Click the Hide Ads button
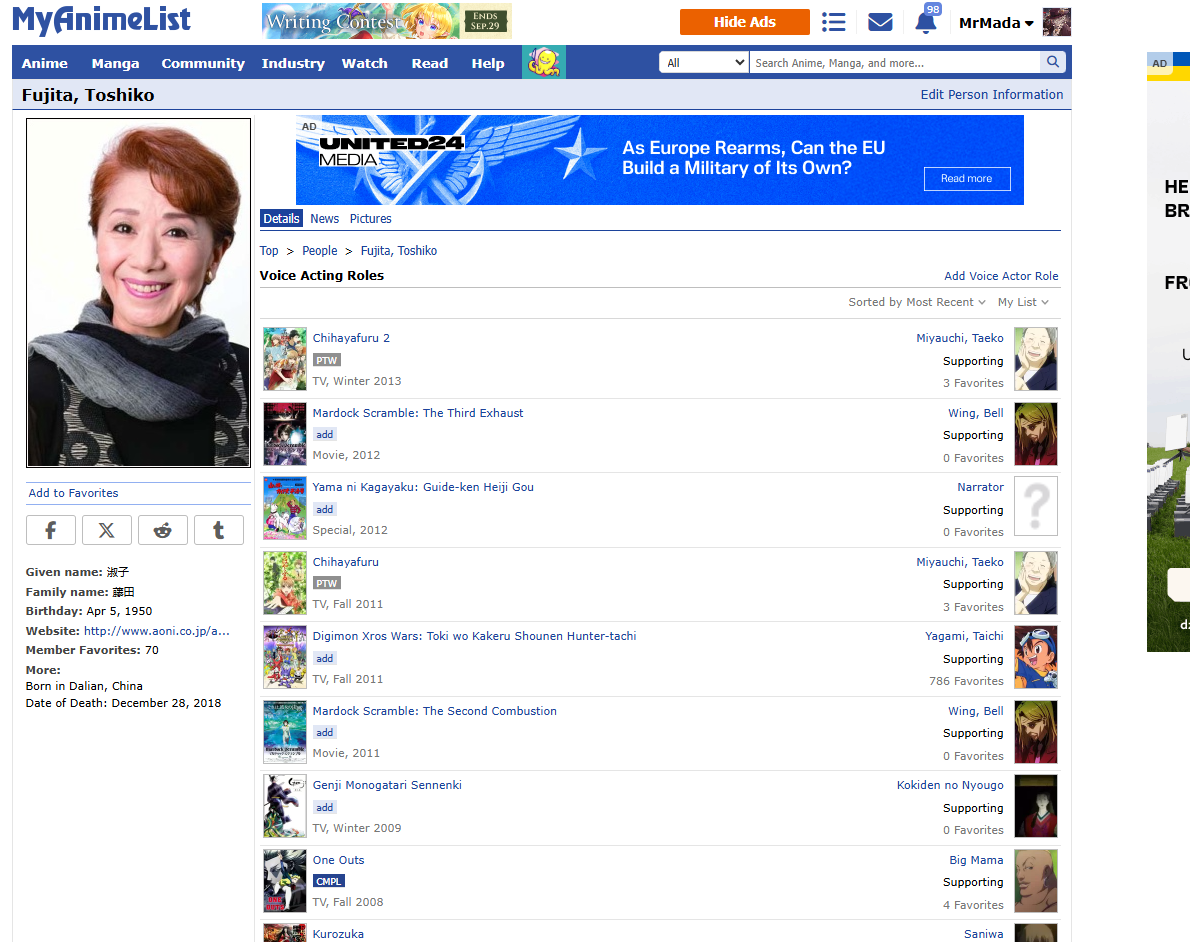Screen dimensions: 1190x942 (745, 22)
